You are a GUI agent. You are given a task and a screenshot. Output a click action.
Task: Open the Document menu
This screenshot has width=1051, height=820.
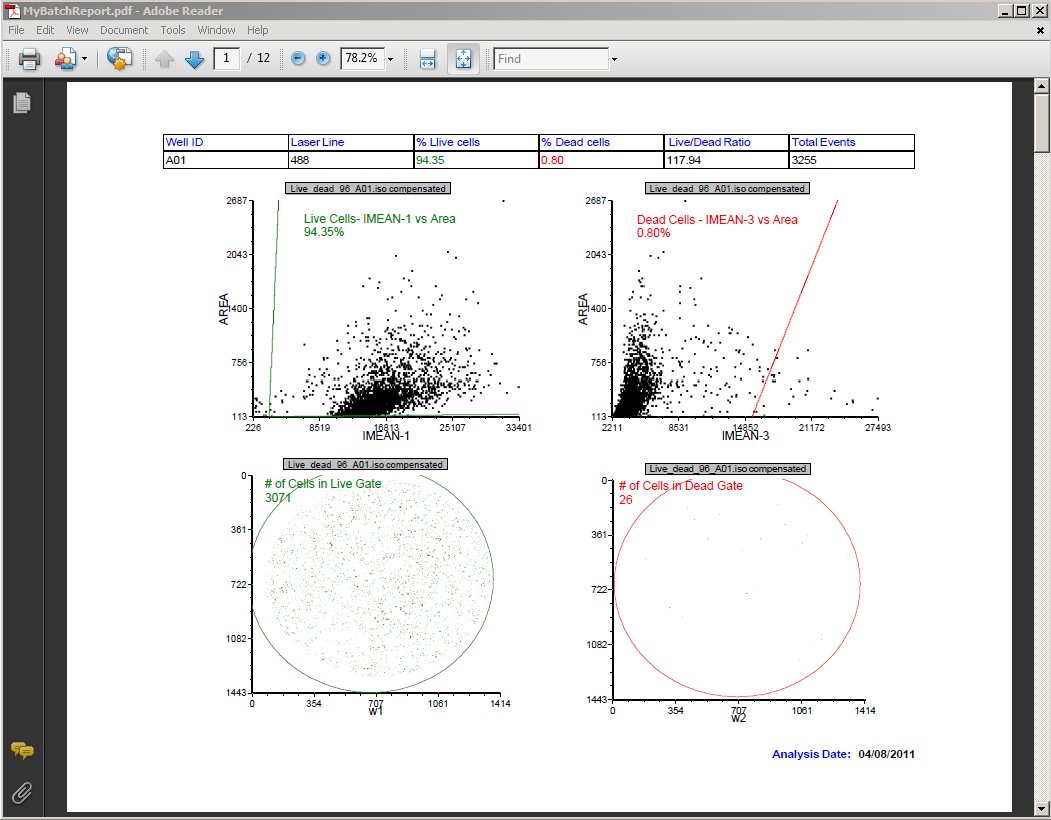[x=124, y=30]
